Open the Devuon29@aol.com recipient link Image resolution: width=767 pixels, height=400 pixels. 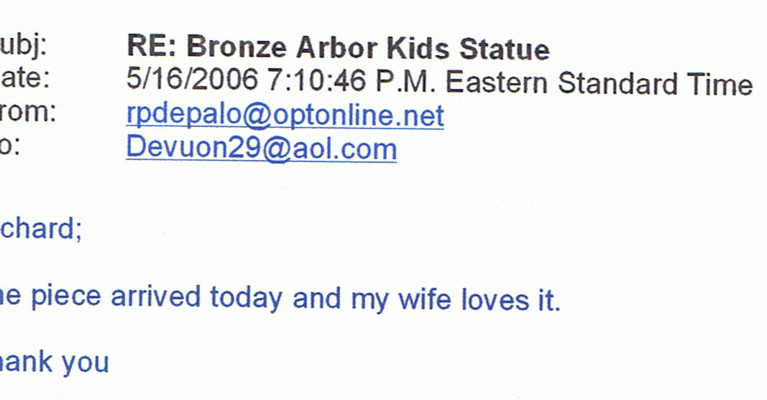click(261, 148)
